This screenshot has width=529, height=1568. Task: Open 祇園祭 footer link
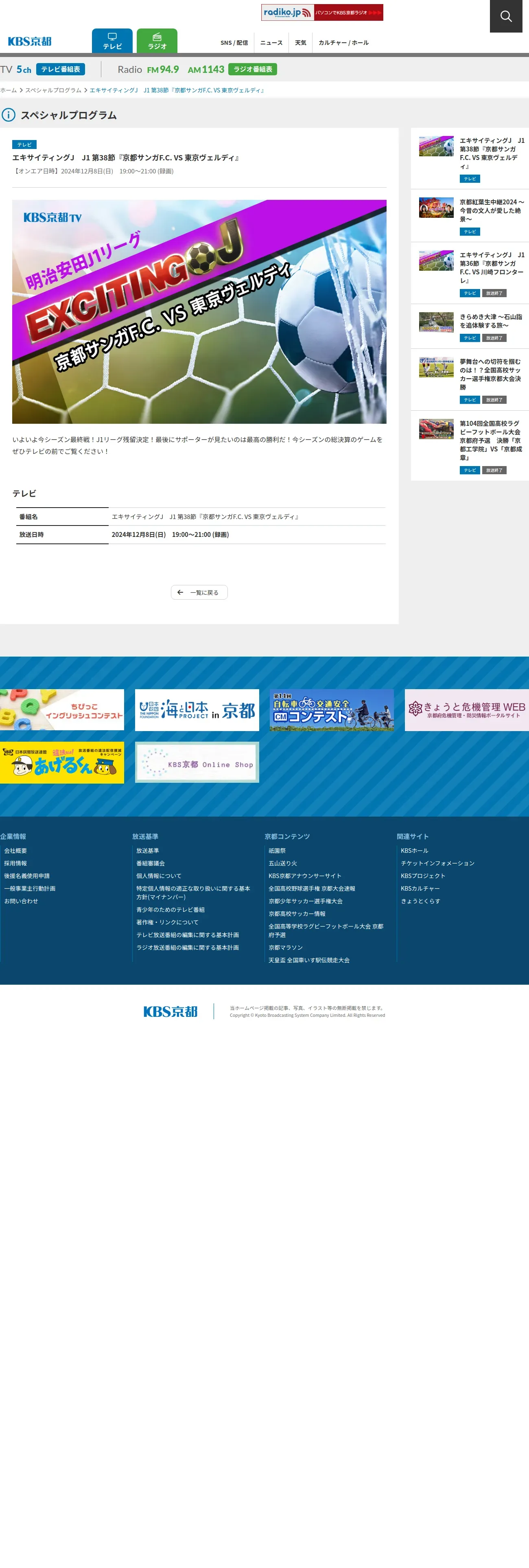[277, 850]
